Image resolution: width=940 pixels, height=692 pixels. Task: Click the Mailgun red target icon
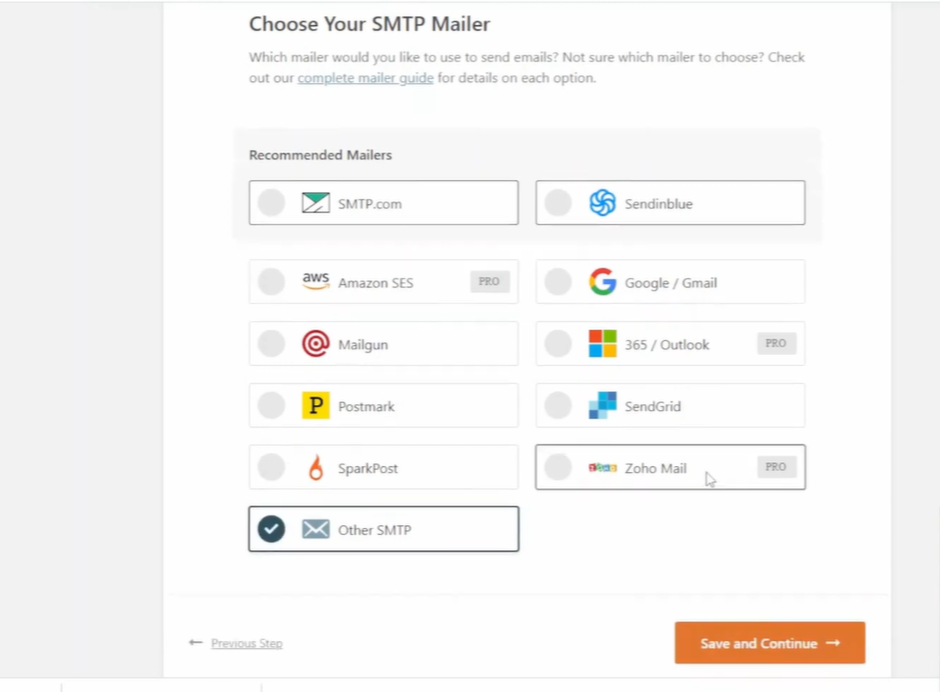click(x=316, y=344)
